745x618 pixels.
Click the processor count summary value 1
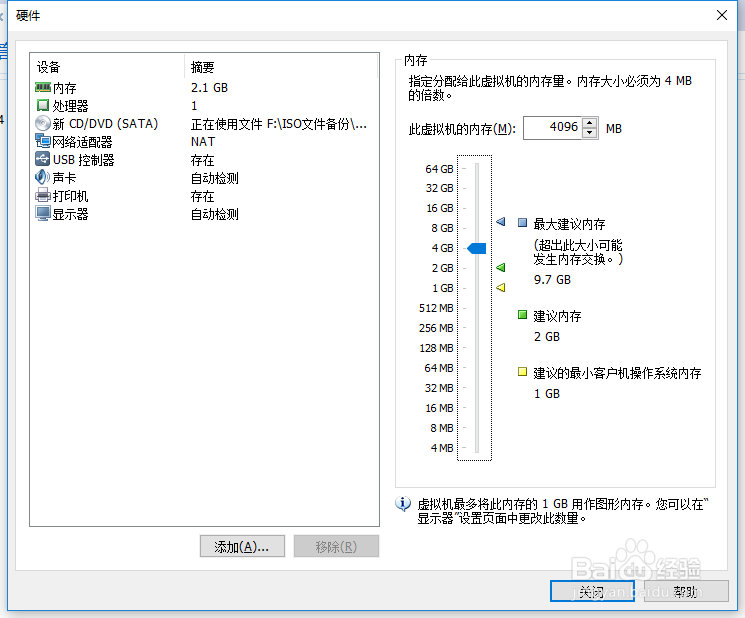194,105
